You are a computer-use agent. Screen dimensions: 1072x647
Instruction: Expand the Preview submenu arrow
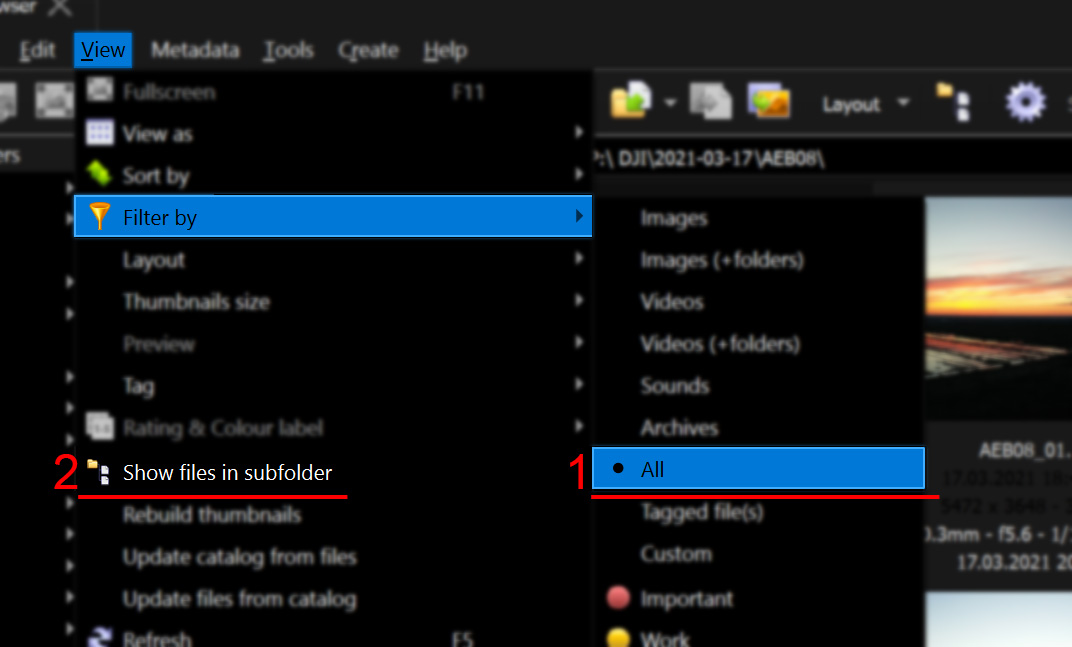[x=579, y=343]
